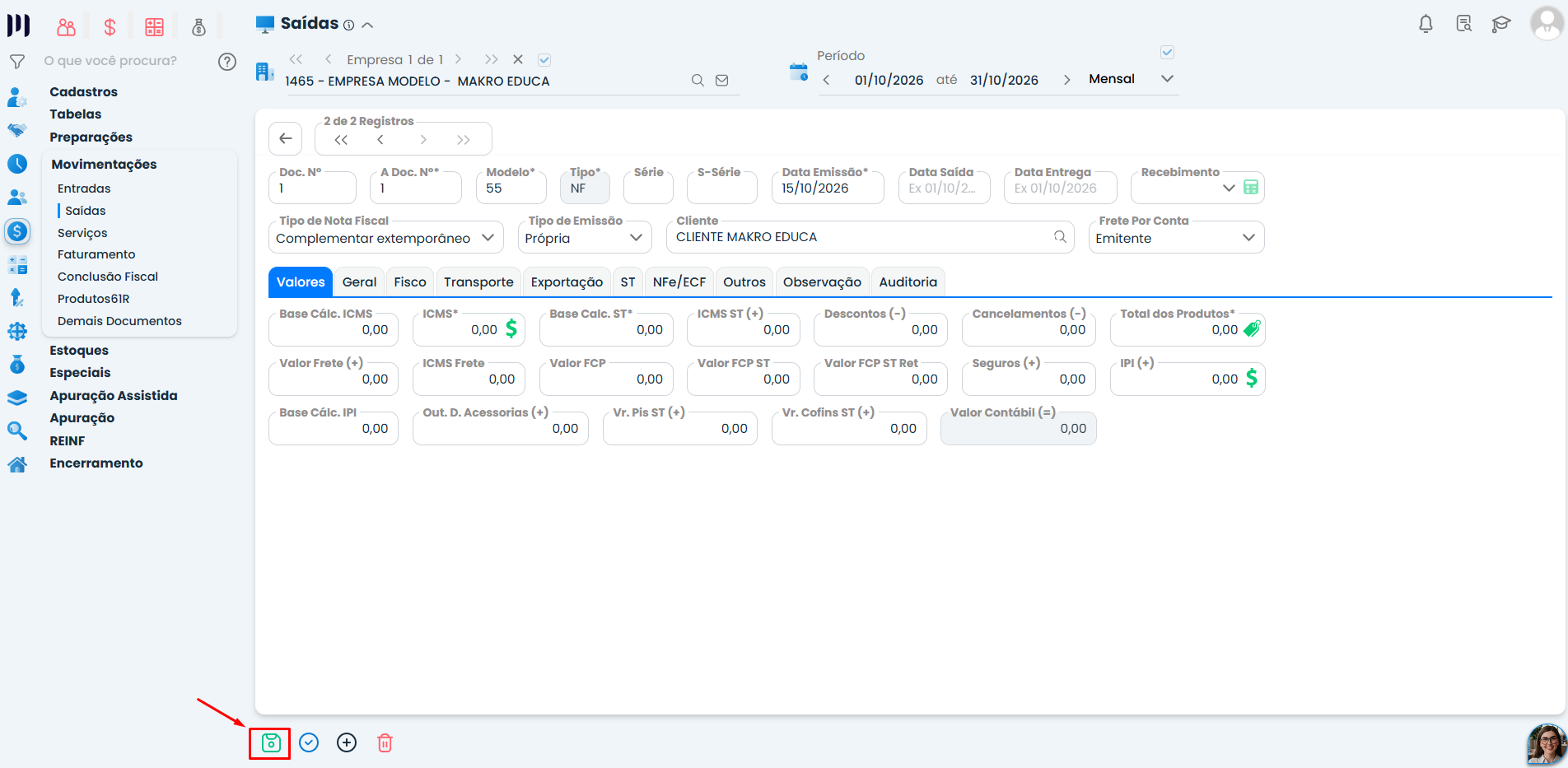1568x768 pixels.
Task: Expand the Recebimento dropdown arrow
Action: [1229, 188]
